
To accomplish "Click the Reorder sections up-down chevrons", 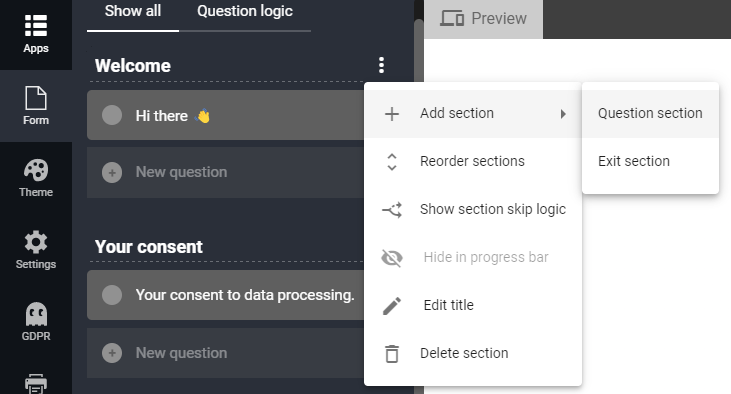I will point(392,162).
